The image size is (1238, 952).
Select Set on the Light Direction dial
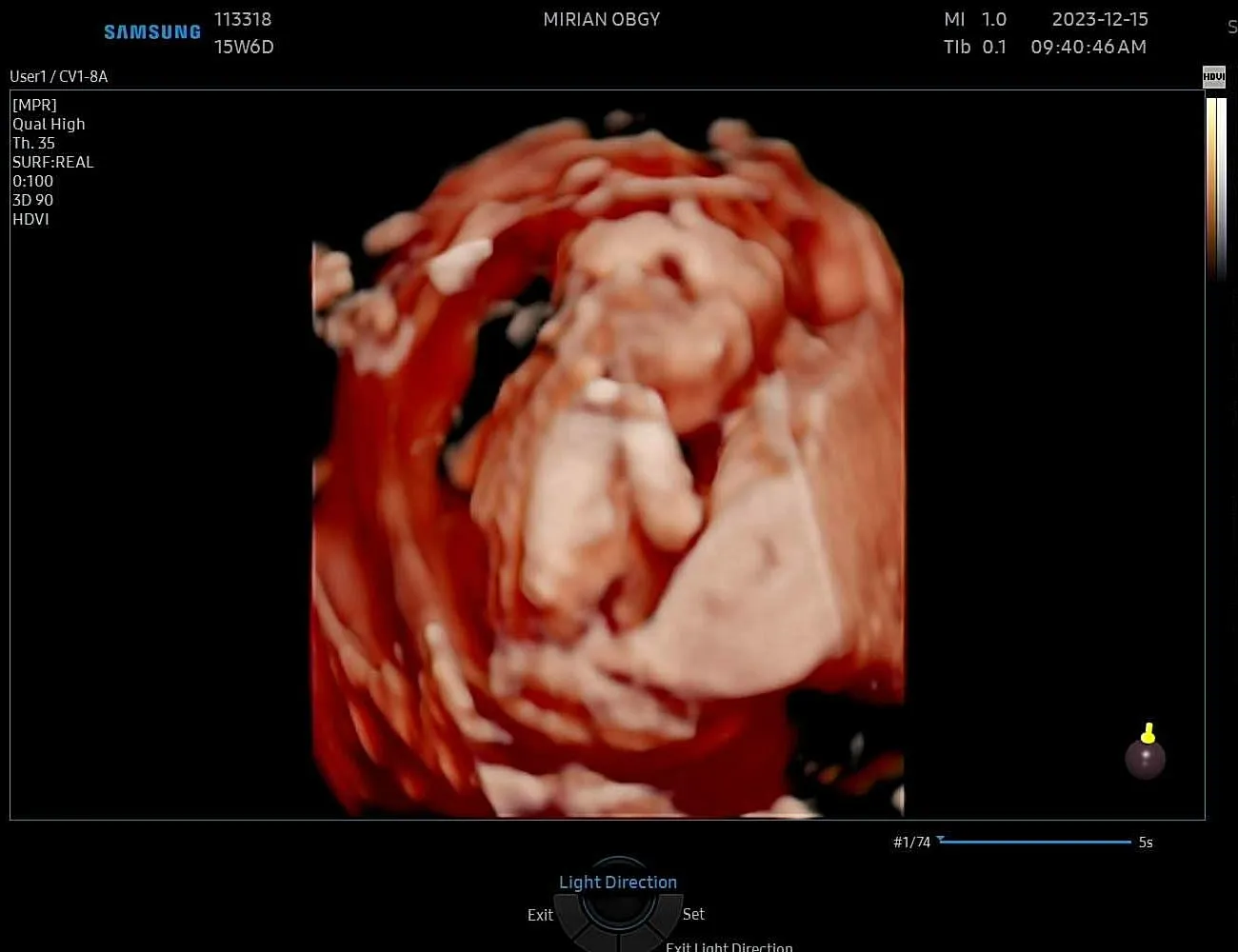[693, 914]
